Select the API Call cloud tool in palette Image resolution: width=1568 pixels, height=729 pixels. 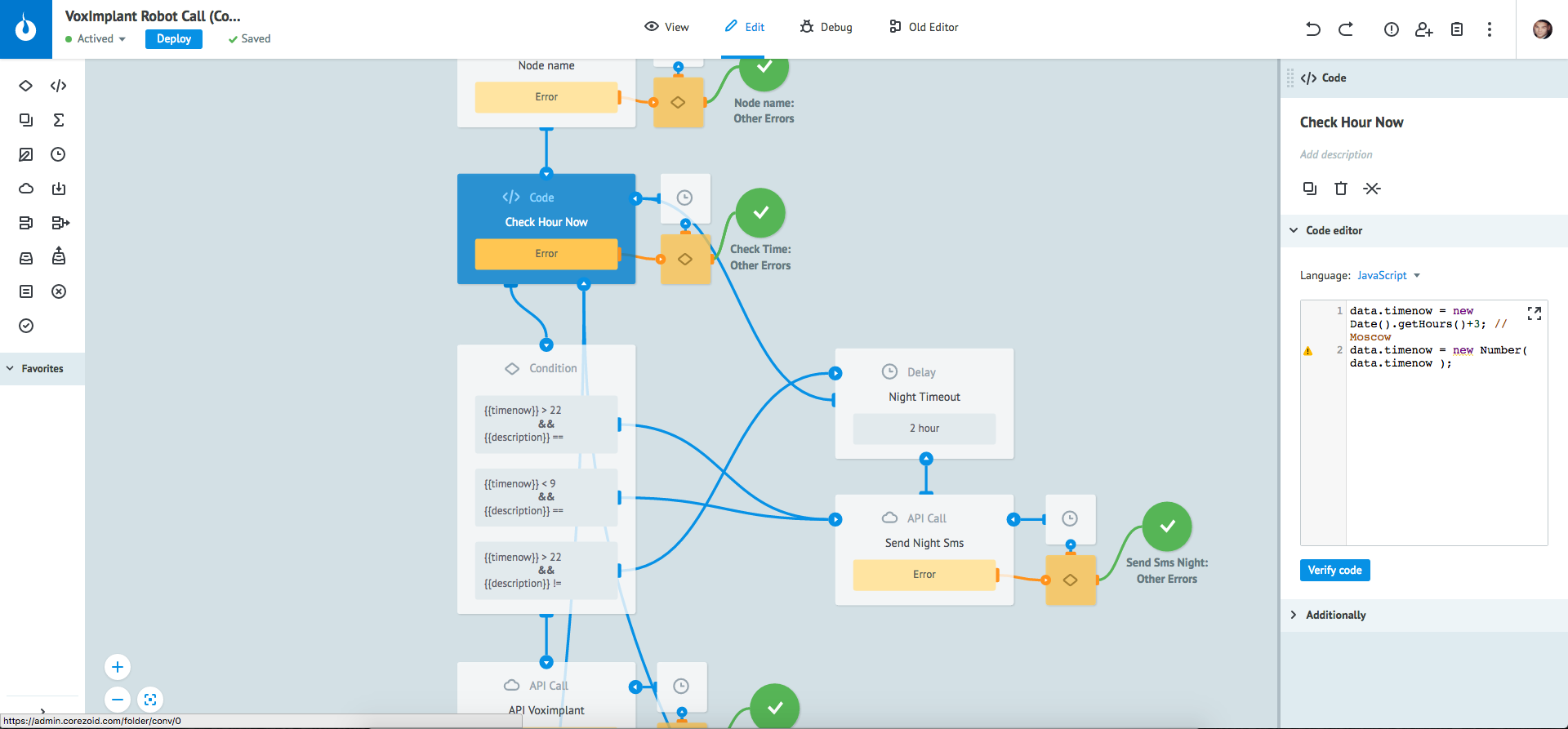[x=26, y=189]
